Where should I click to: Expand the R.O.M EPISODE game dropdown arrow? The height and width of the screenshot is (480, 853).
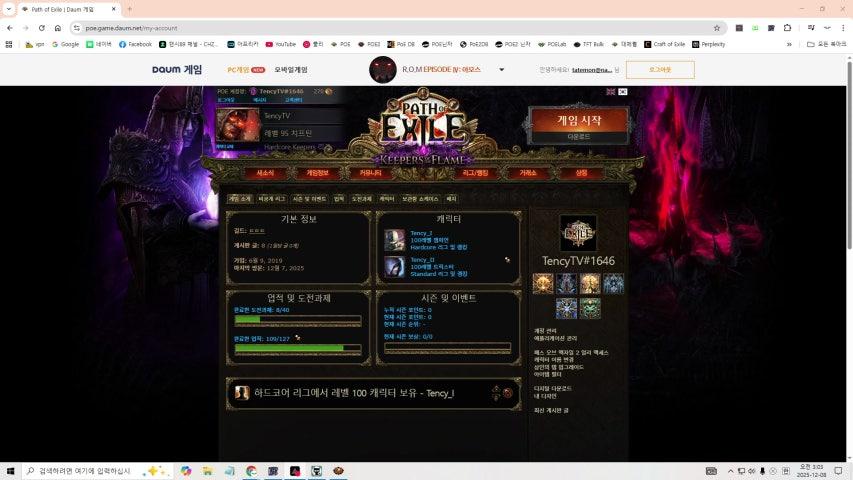click(x=502, y=70)
